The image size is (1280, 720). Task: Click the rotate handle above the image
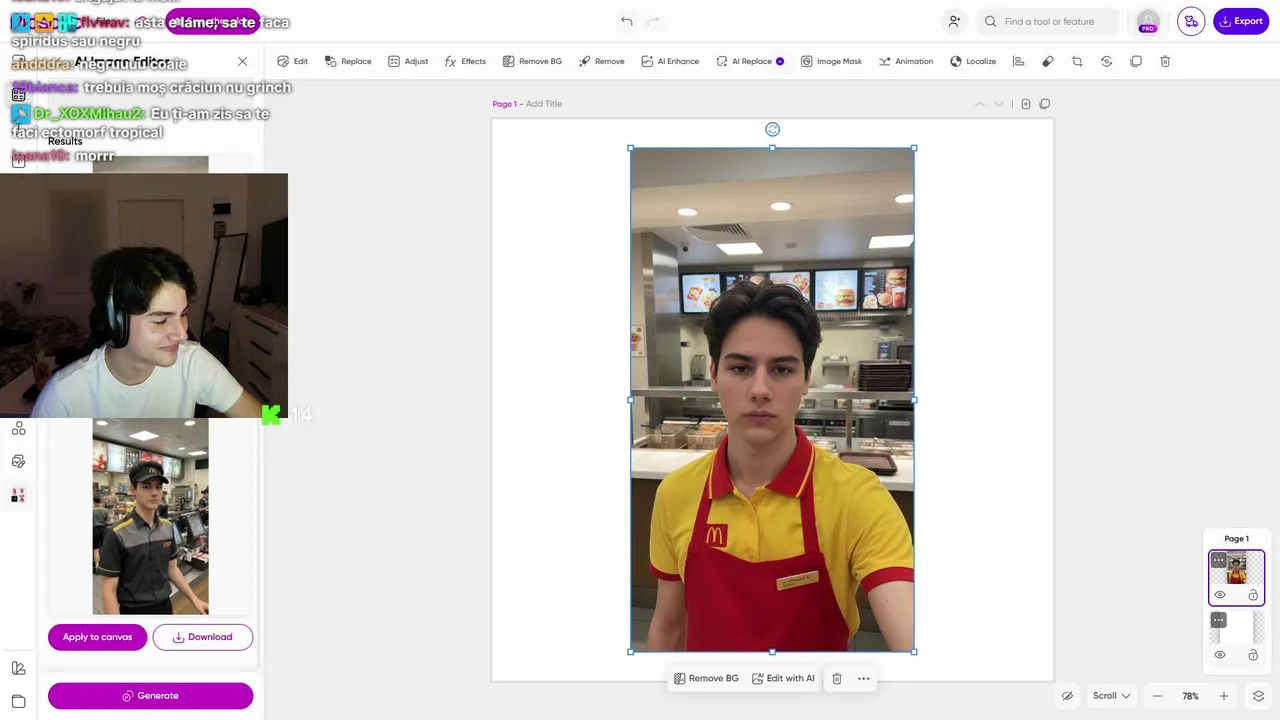point(772,129)
